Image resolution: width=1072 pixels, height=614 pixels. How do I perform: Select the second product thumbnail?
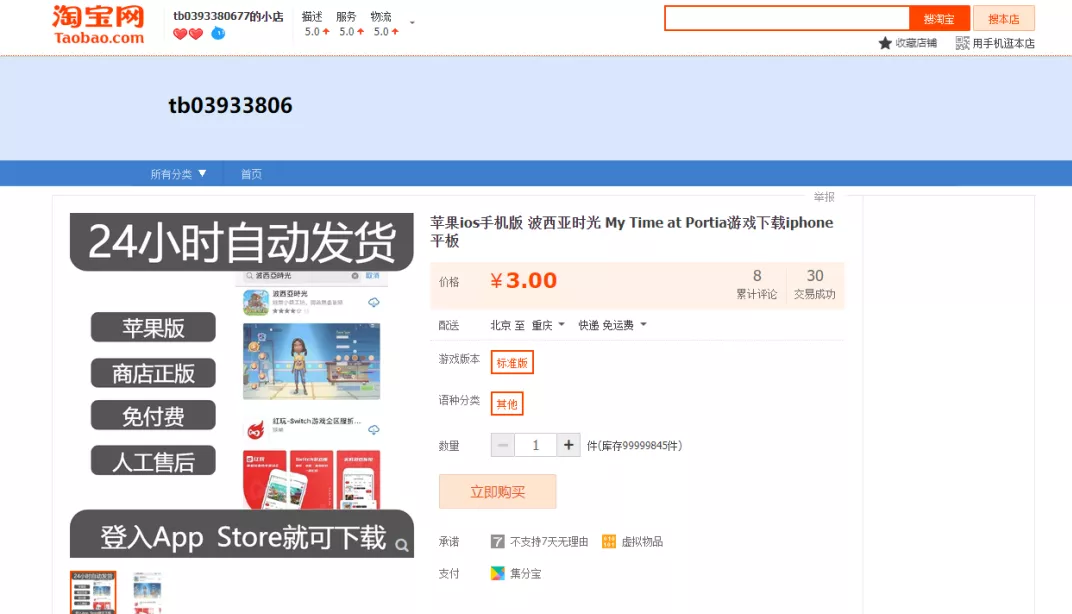[147, 592]
